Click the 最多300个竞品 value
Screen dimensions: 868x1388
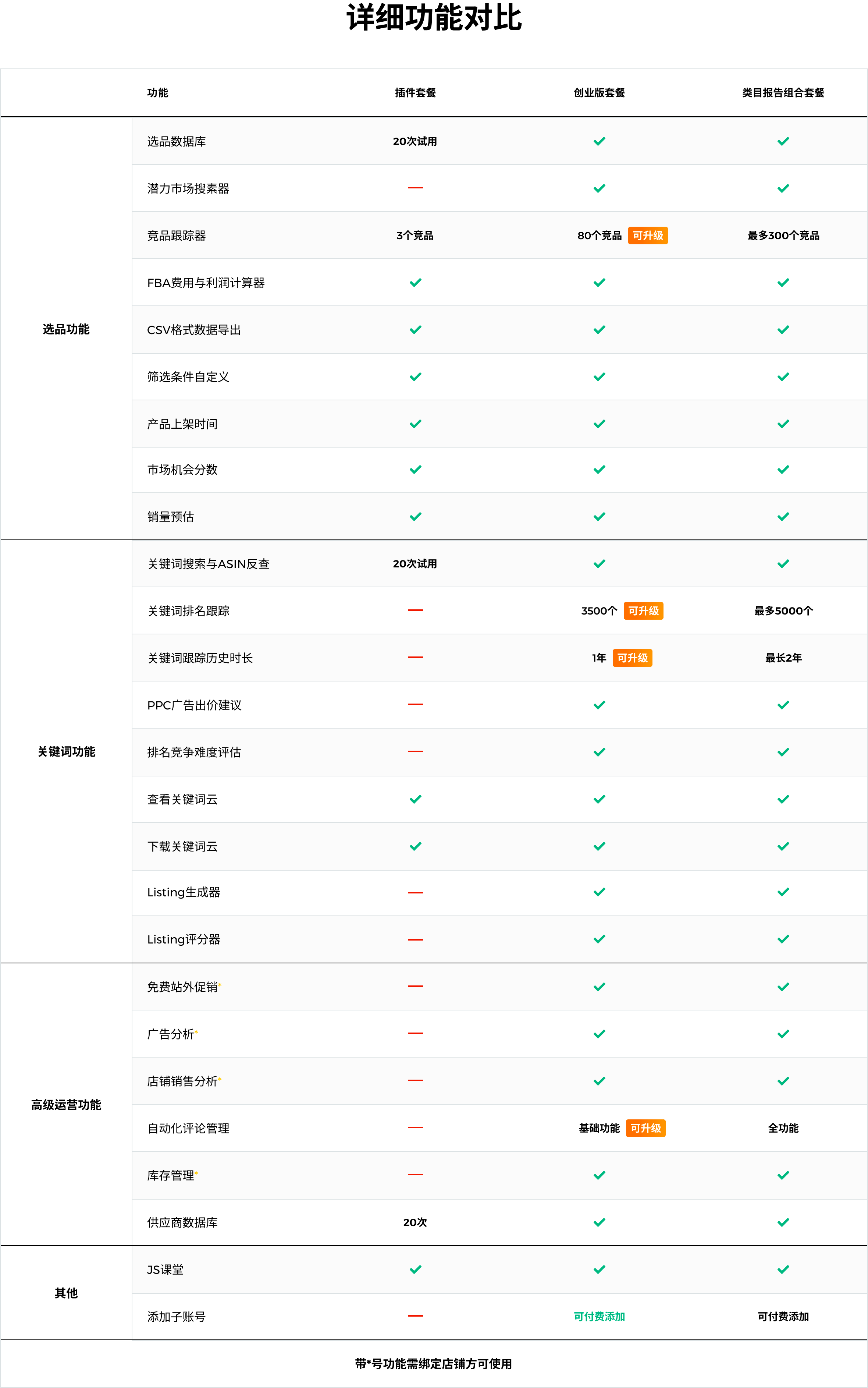click(x=783, y=236)
